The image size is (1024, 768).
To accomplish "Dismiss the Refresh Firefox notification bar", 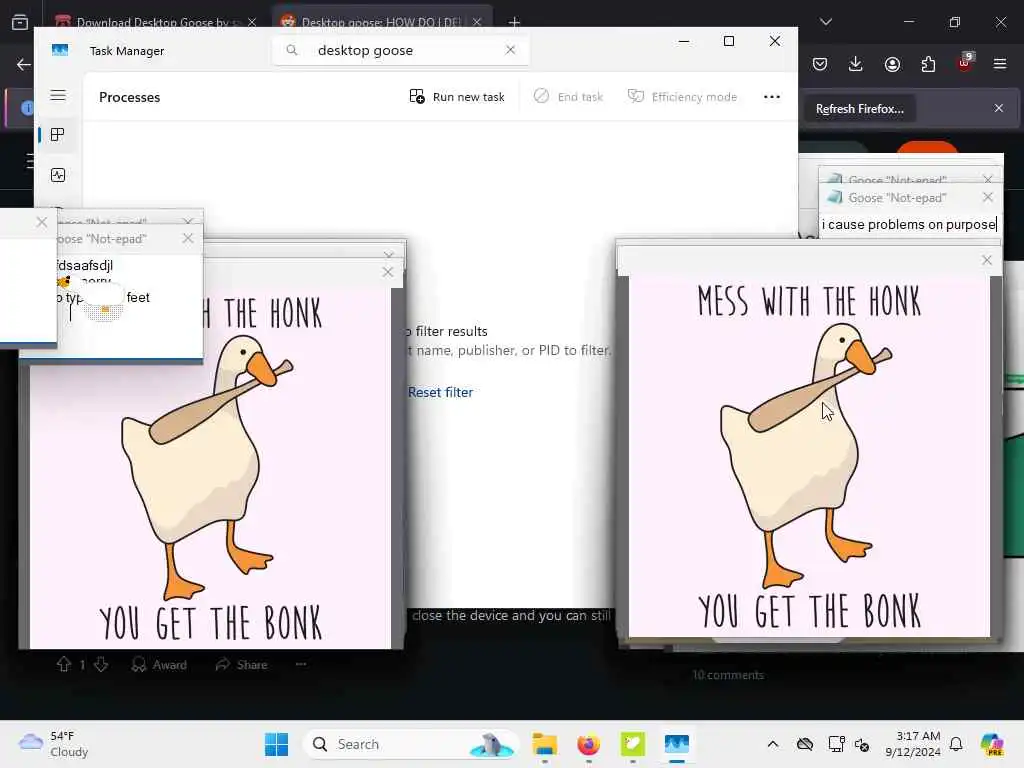I will tap(999, 108).
